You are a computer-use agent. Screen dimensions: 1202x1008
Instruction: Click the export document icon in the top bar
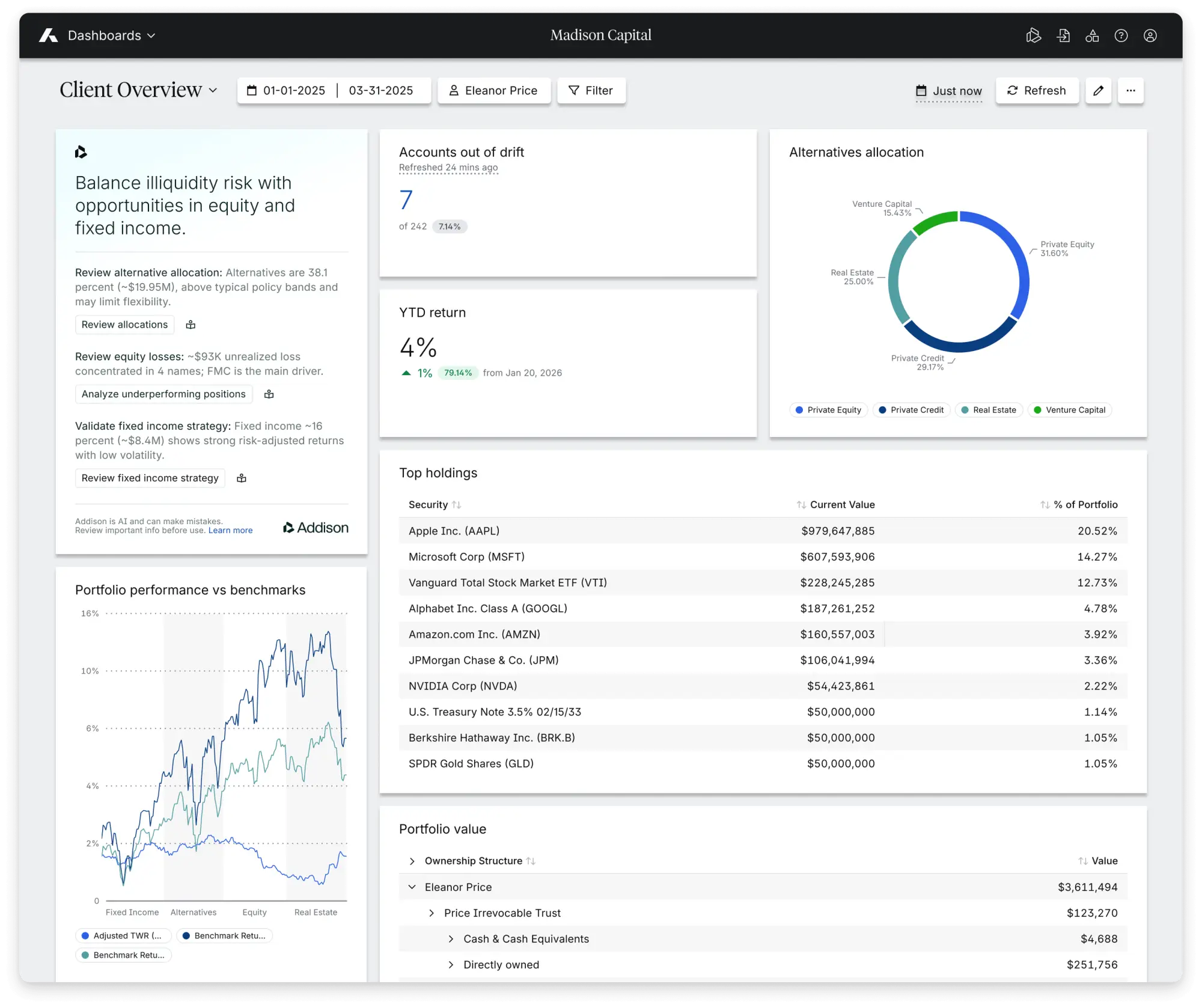1063,36
